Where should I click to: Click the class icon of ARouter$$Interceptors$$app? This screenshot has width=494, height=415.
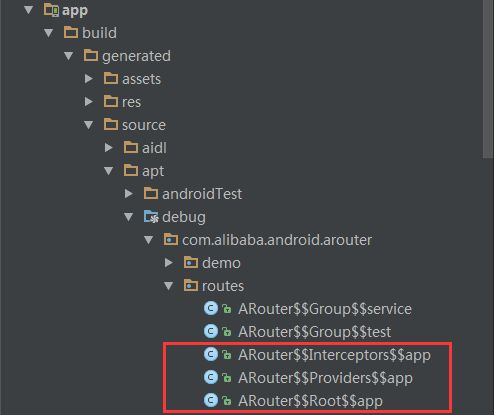(x=211, y=354)
